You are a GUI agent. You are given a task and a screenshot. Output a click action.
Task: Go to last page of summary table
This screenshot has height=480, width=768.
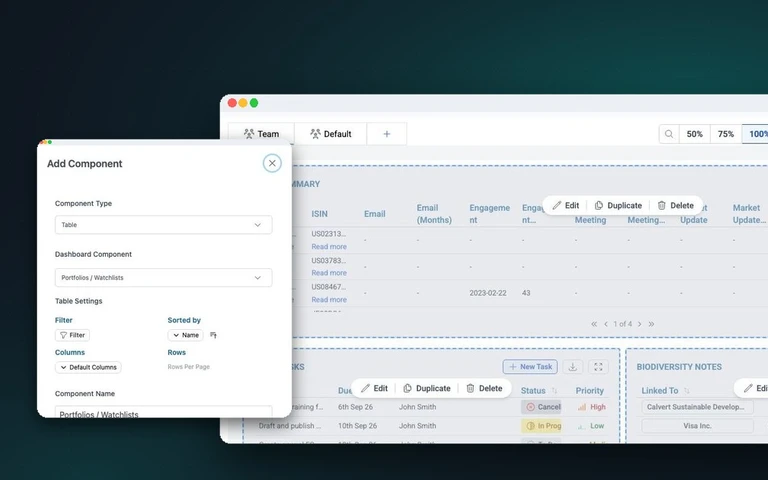click(651, 324)
